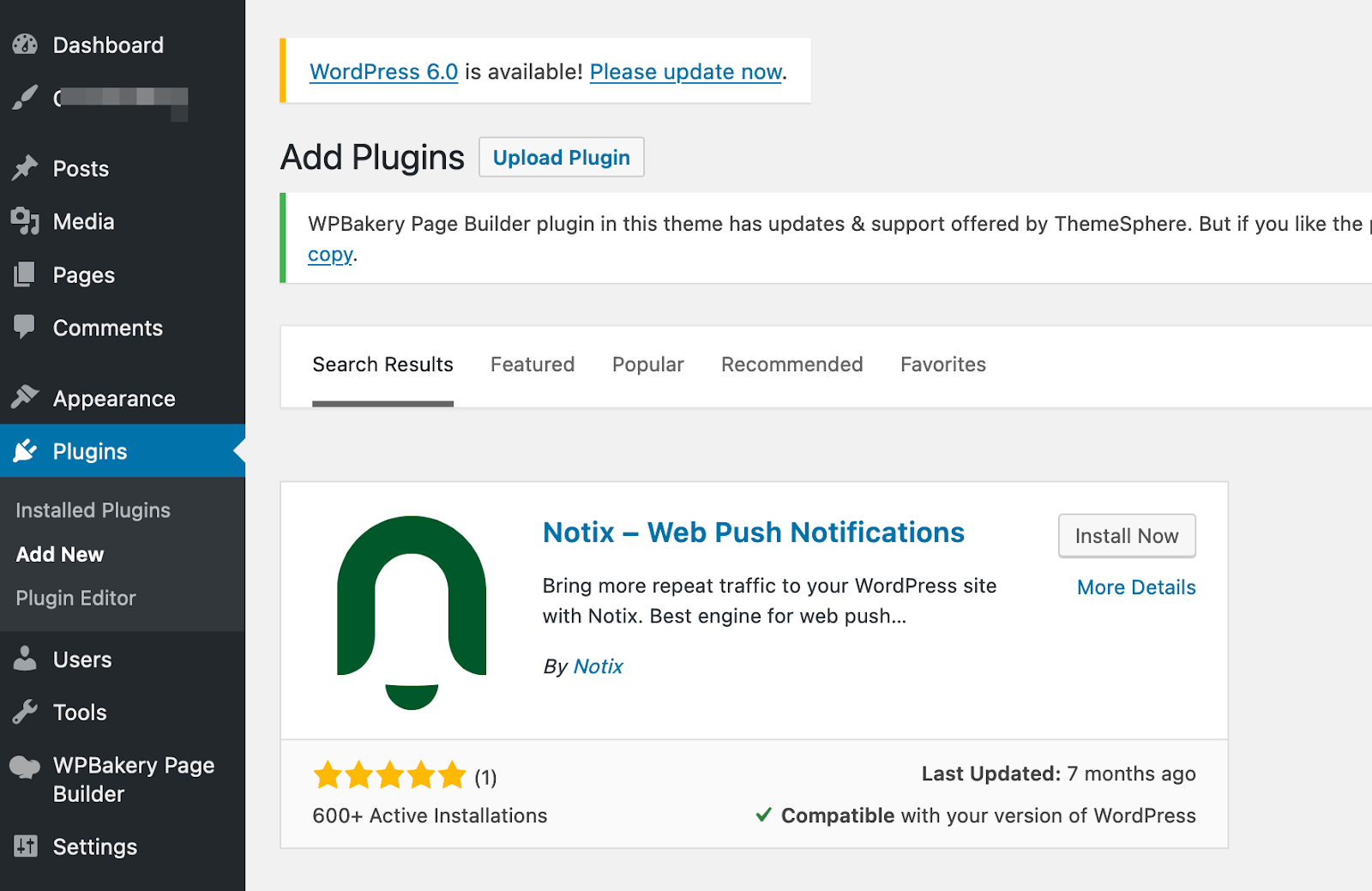Click Install Now for Notix

click(x=1127, y=536)
